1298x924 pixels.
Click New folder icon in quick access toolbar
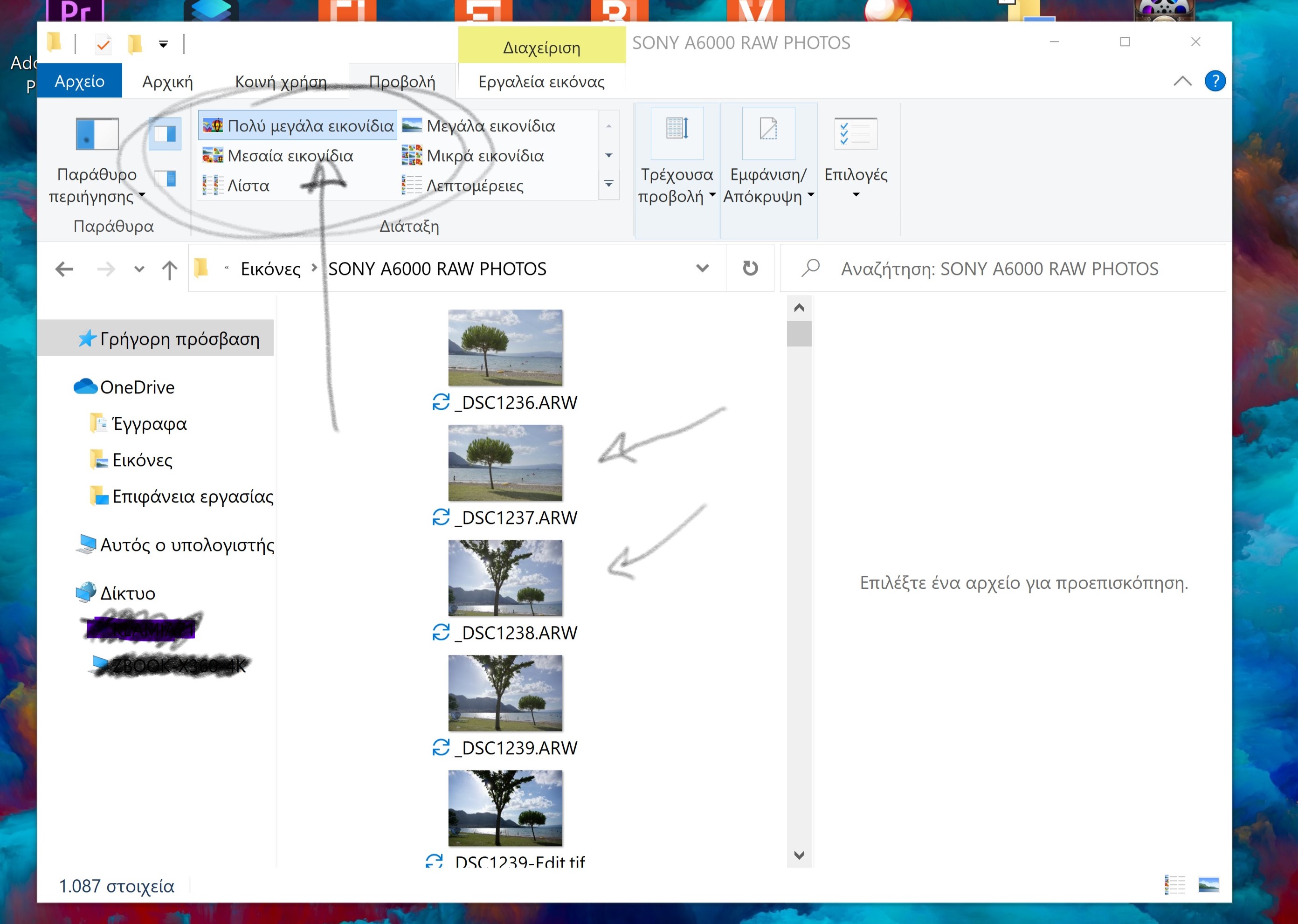(134, 44)
